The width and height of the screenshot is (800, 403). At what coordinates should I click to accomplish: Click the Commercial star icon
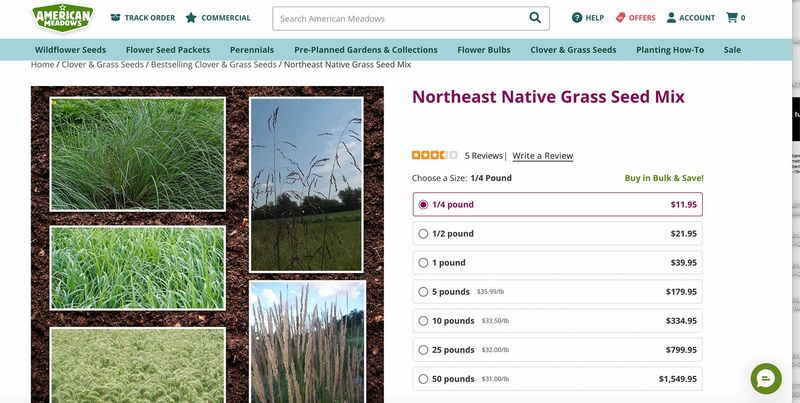[191, 18]
